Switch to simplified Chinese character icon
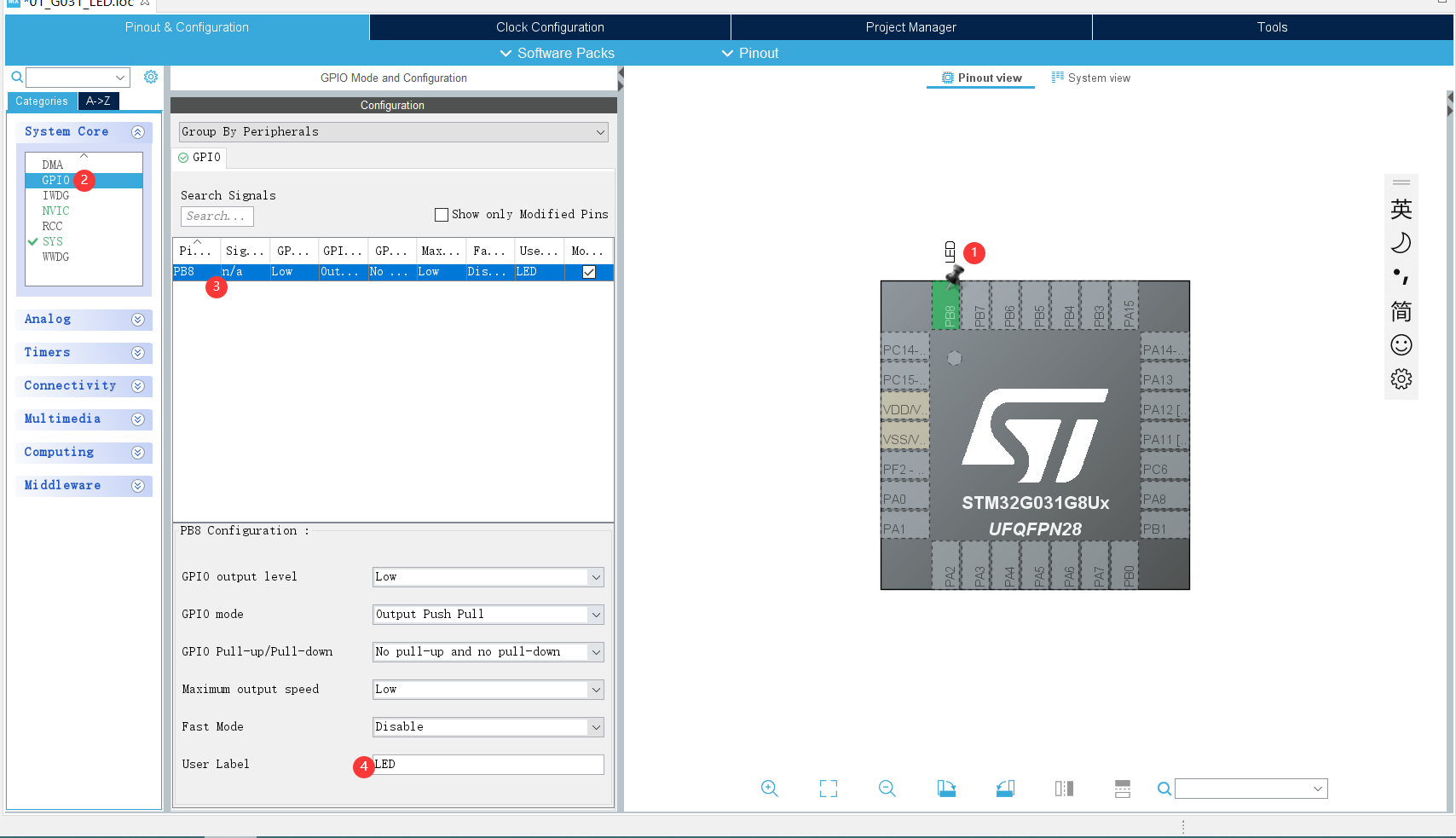The image size is (1456, 838). coord(1401,310)
